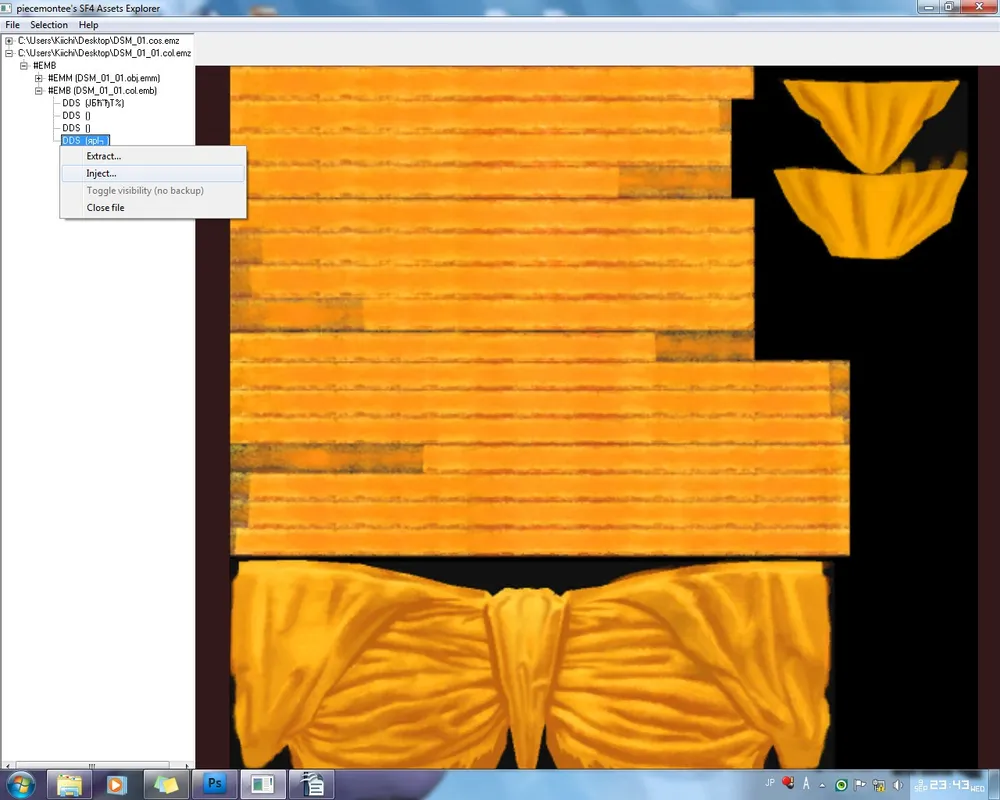Open the Windows Start menu orb
Image resolution: width=1000 pixels, height=800 pixels.
coord(21,783)
